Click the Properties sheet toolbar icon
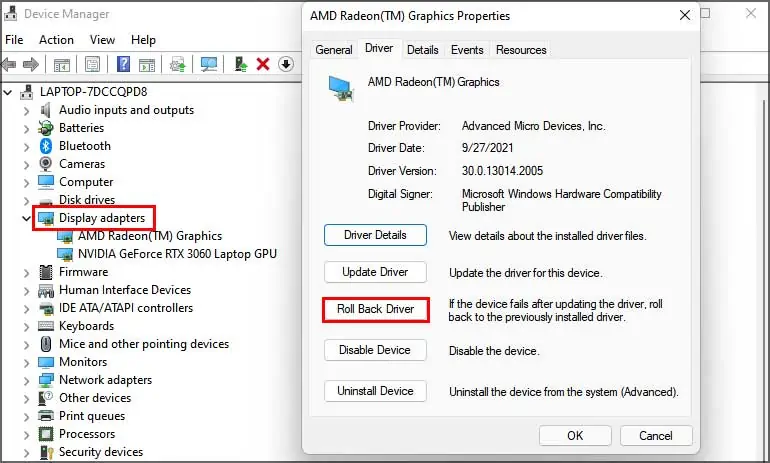The width and height of the screenshot is (770, 463). pyautogui.click(x=92, y=64)
